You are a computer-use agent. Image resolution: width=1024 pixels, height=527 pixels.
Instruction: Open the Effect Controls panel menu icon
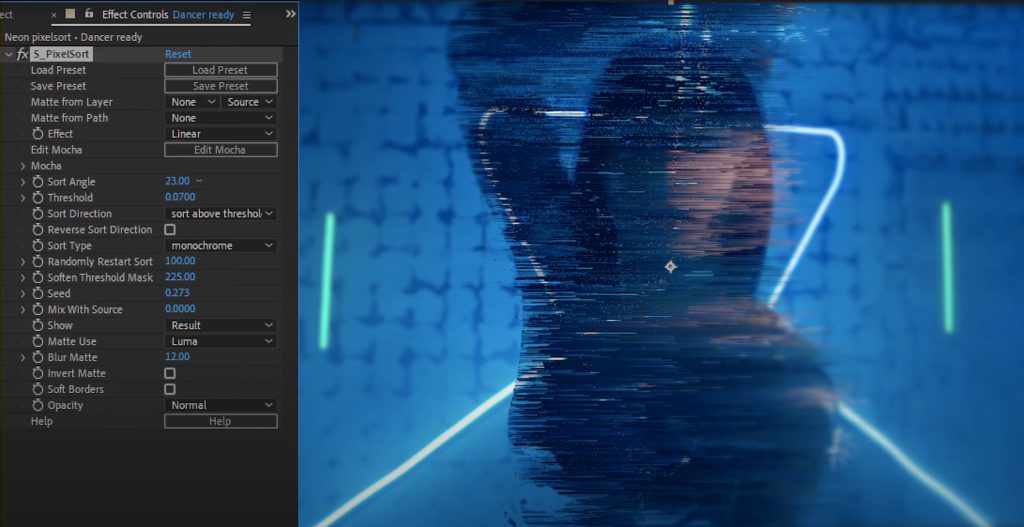[x=247, y=15]
